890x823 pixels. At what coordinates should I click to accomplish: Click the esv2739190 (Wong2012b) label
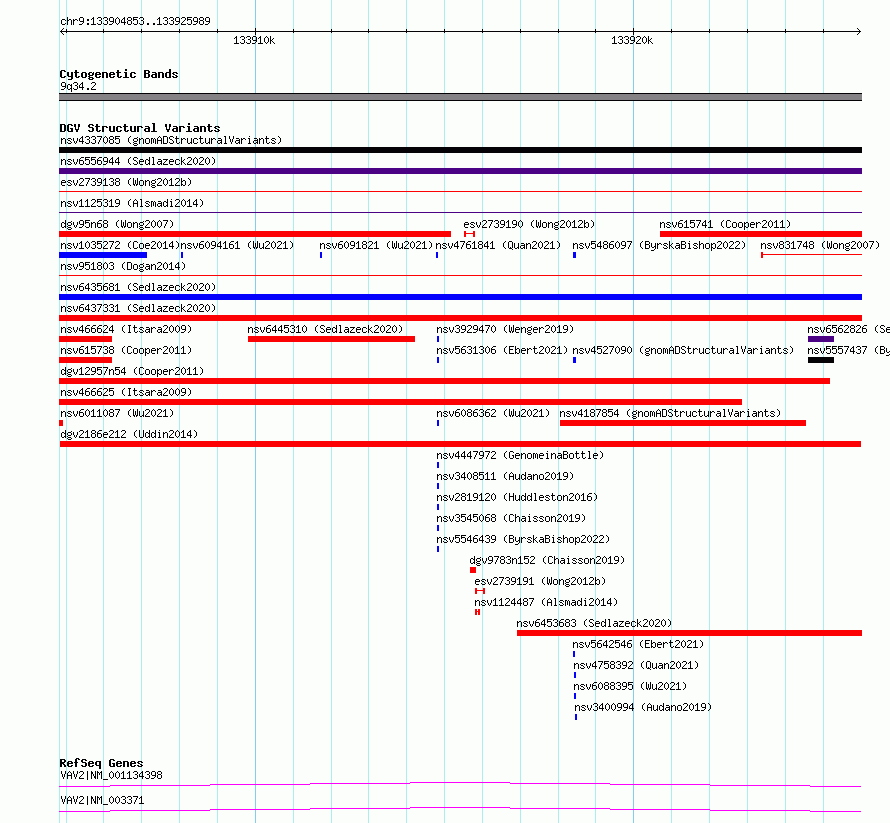pos(529,224)
